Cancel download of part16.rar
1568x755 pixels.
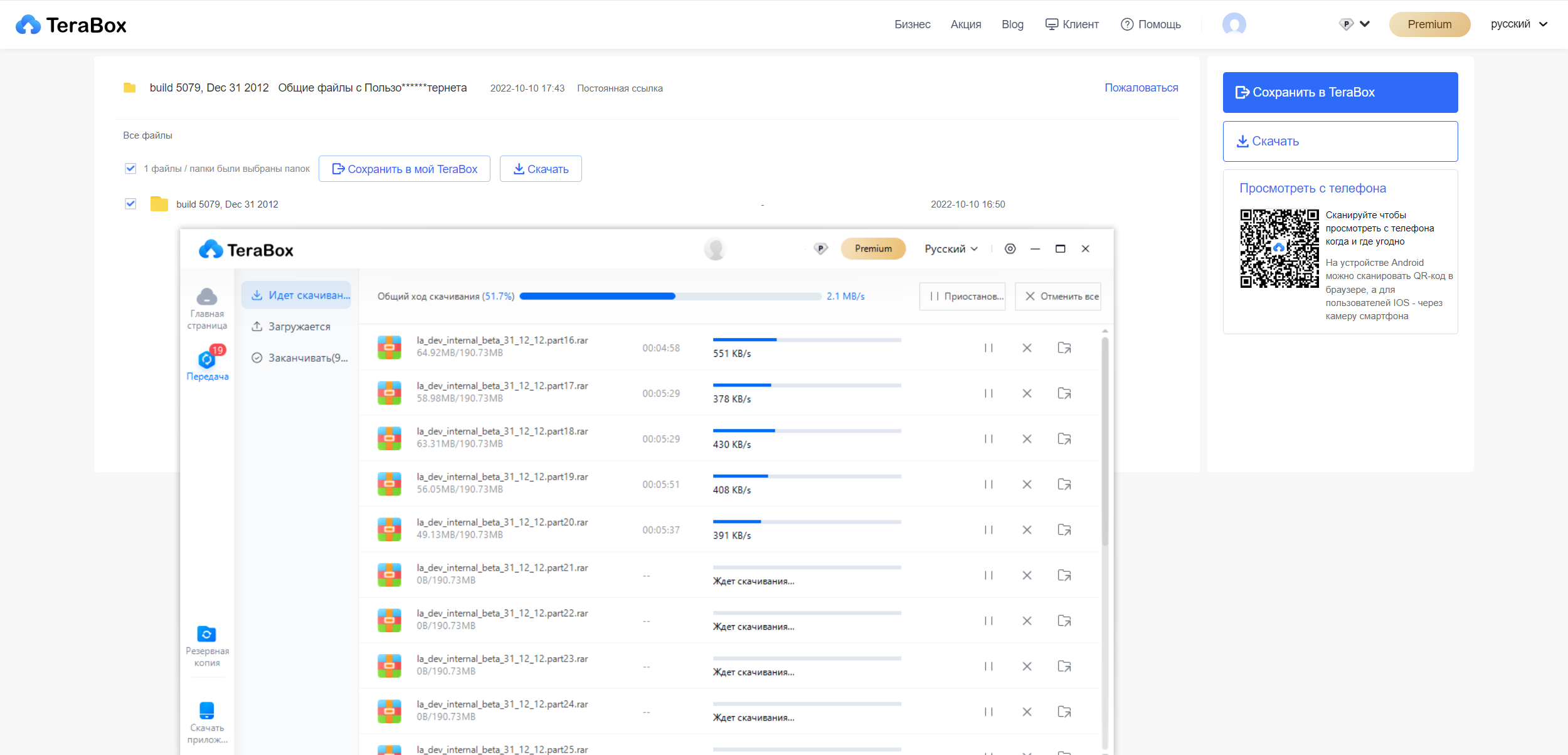click(x=1027, y=348)
